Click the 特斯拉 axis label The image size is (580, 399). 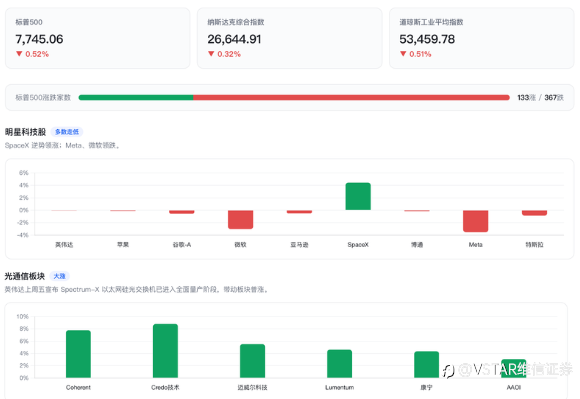(x=535, y=245)
